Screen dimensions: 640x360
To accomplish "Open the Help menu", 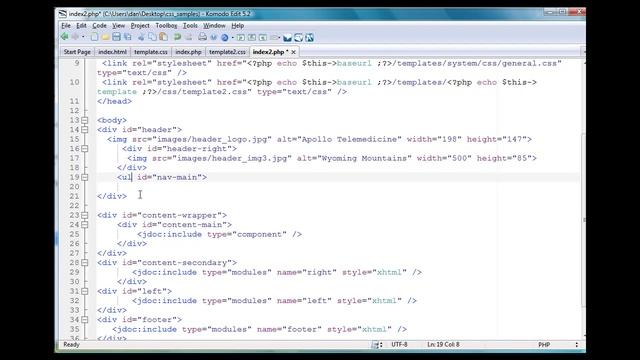I will click(x=238, y=25).
